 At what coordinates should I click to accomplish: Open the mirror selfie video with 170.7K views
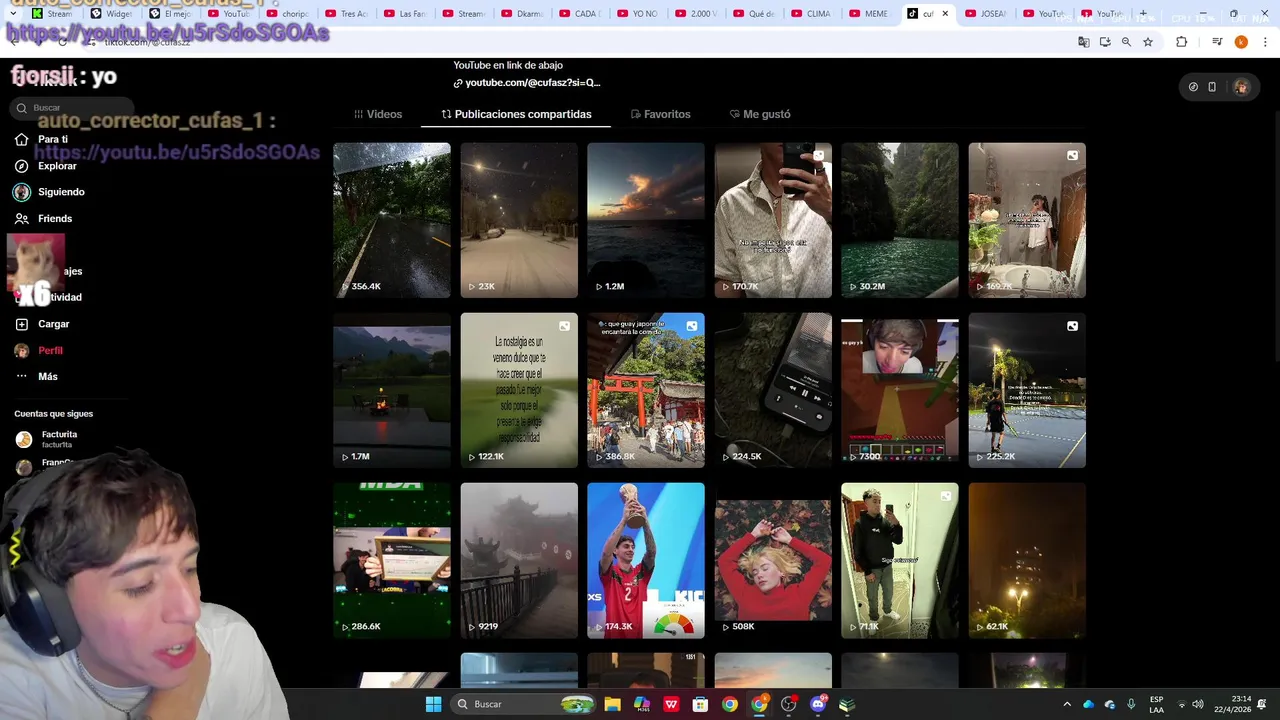(773, 220)
